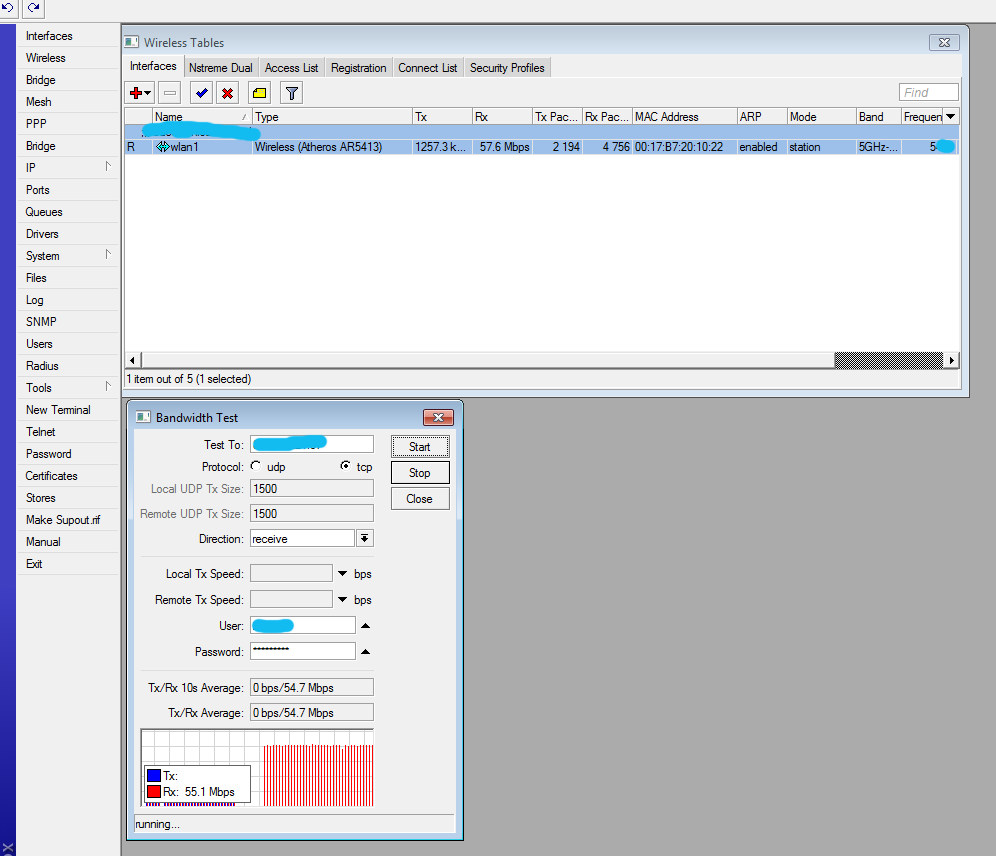Image resolution: width=996 pixels, height=856 pixels.
Task: Click the wlan1 interface icon in table
Action: pyautogui.click(x=162, y=147)
